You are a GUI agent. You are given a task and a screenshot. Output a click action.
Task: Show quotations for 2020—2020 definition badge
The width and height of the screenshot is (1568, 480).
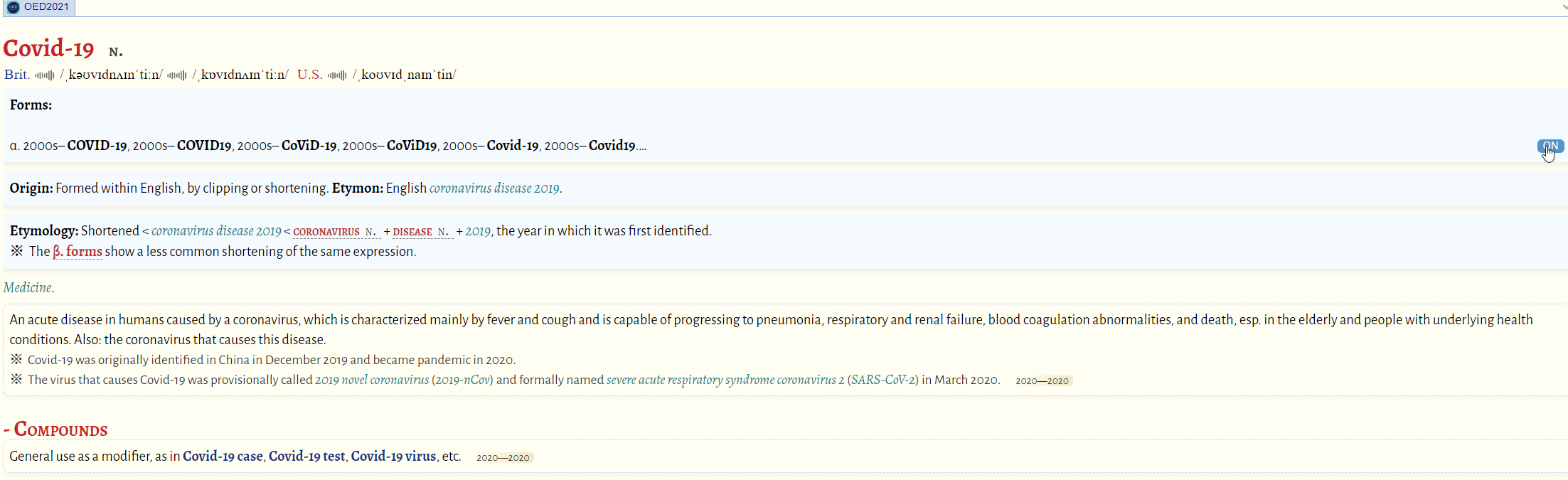pos(1042,381)
